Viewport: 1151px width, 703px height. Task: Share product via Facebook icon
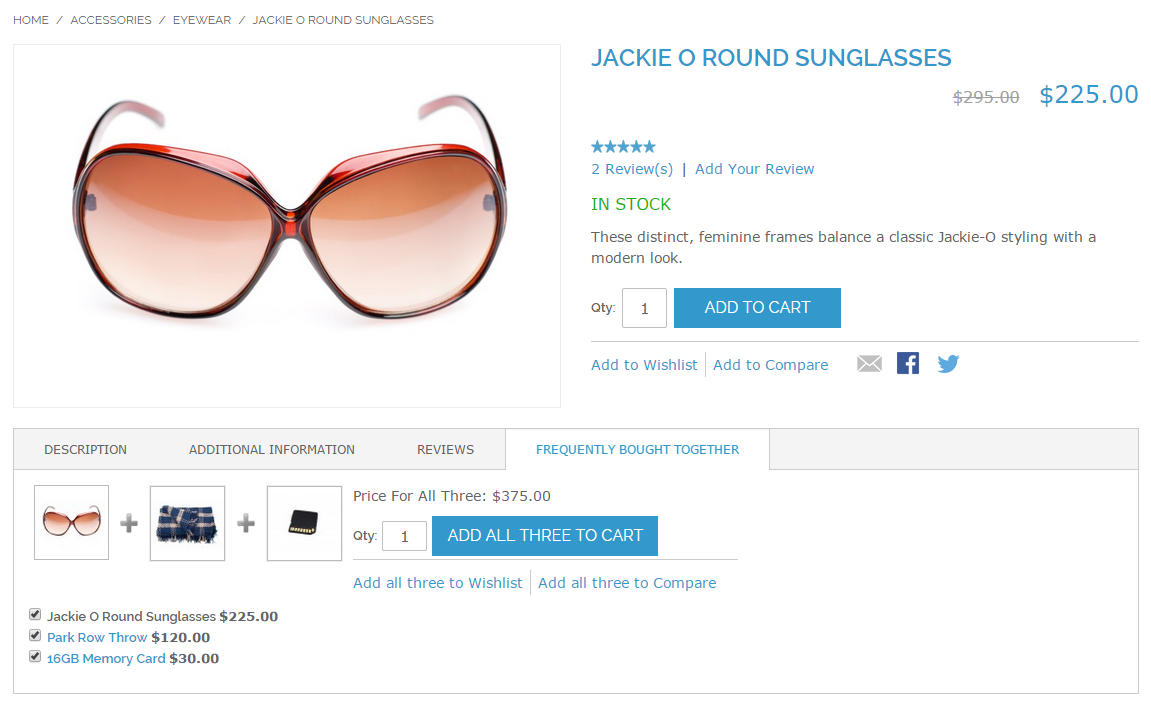(908, 363)
